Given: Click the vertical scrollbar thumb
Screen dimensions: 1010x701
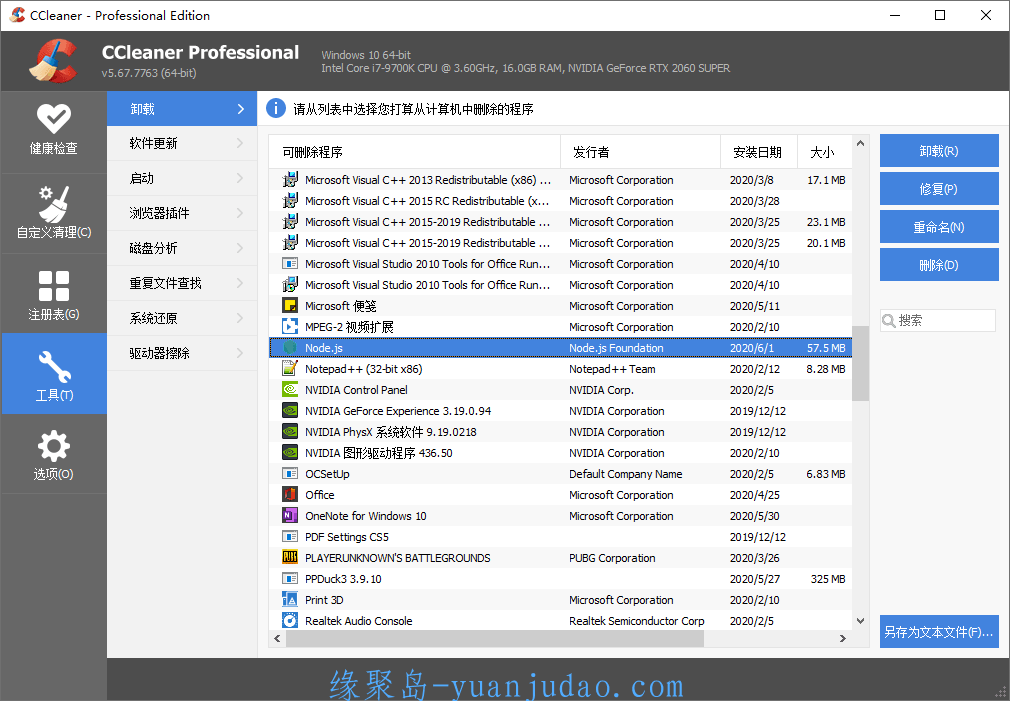Looking at the screenshot, I should 861,363.
